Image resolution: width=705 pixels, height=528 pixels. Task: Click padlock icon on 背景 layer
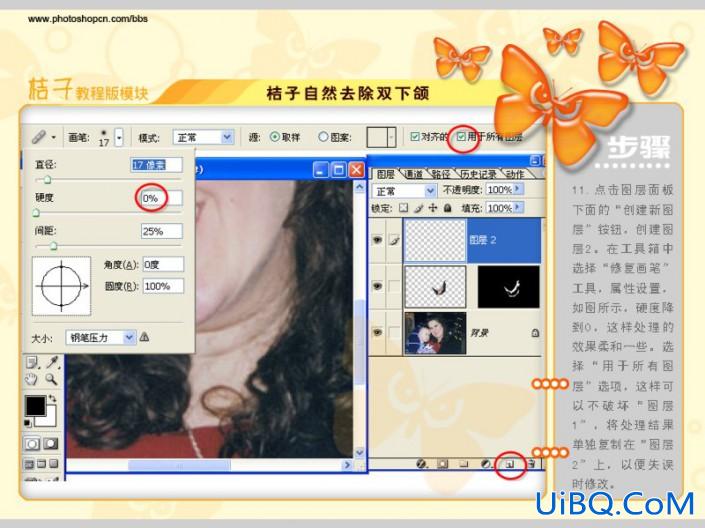pyautogui.click(x=535, y=333)
